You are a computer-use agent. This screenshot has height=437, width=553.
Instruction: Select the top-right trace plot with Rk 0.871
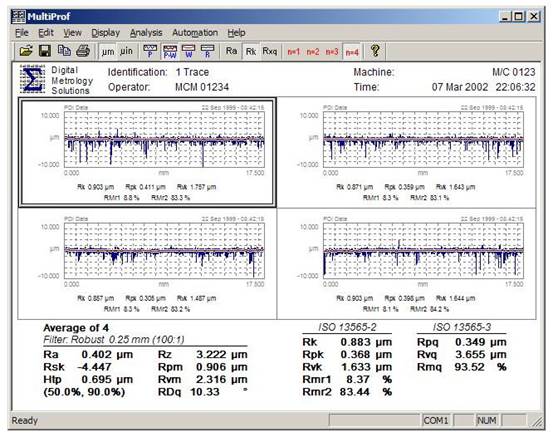407,152
